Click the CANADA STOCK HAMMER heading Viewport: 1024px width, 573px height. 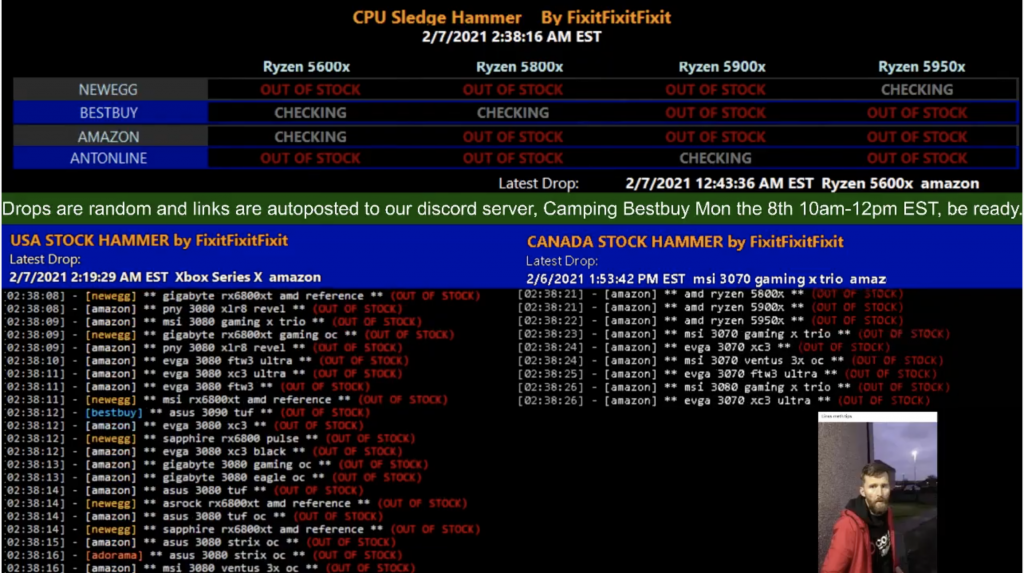tap(685, 242)
